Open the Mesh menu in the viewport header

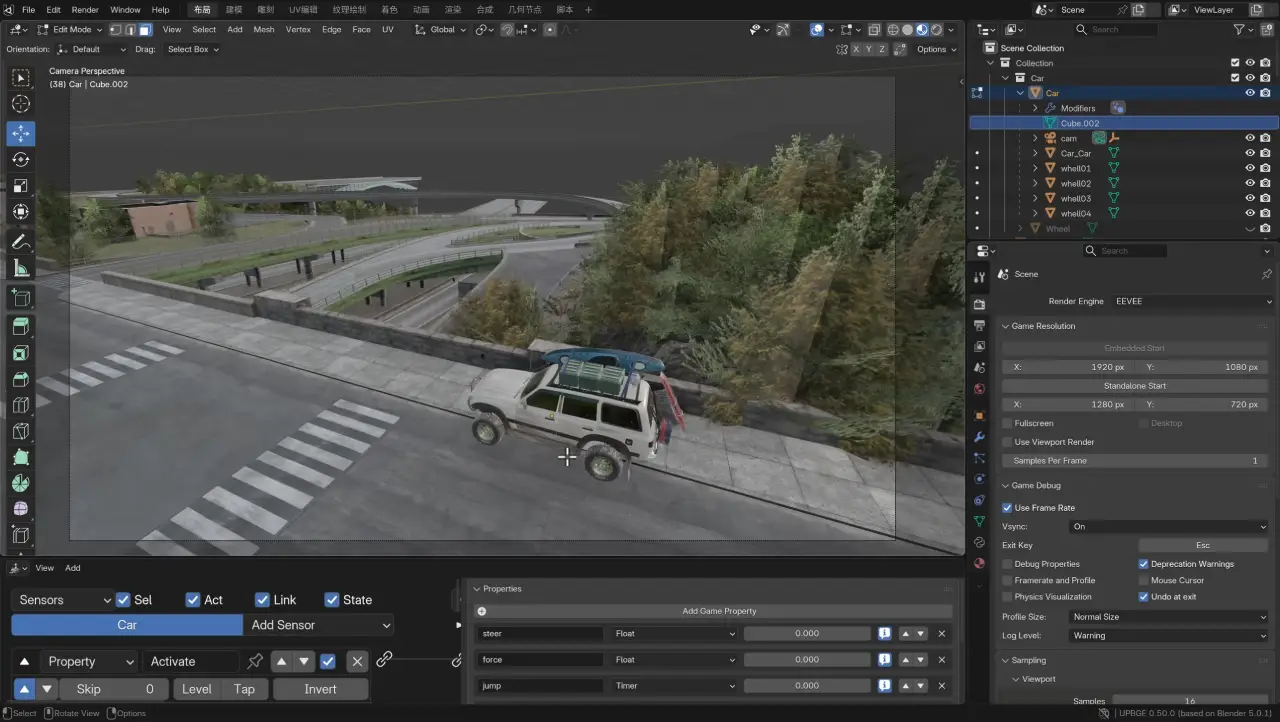(x=263, y=29)
